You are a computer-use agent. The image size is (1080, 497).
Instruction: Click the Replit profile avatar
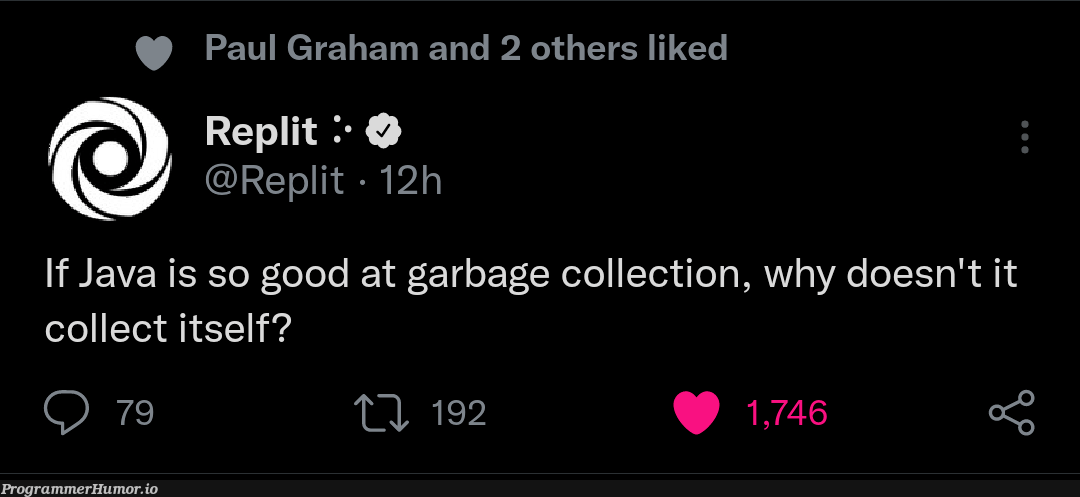pyautogui.click(x=111, y=158)
